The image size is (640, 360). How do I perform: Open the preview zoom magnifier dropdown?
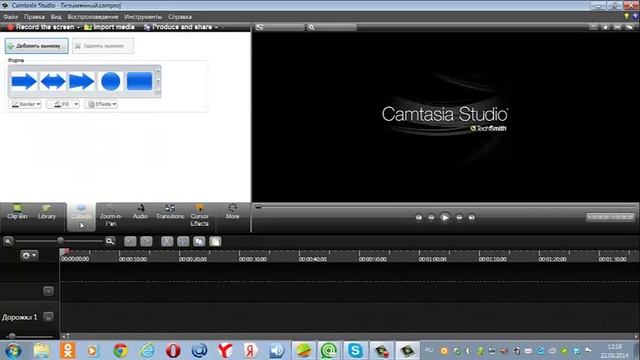tap(331, 27)
